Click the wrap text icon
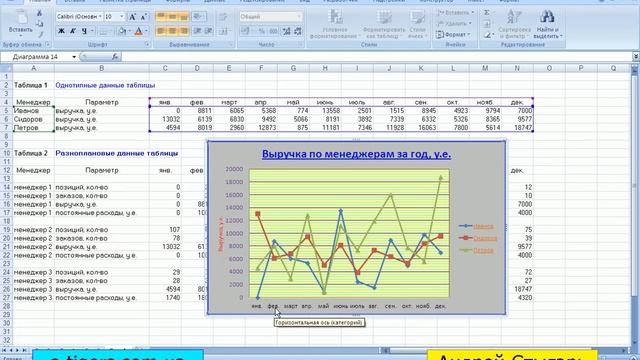640x360 pixels. [223, 17]
